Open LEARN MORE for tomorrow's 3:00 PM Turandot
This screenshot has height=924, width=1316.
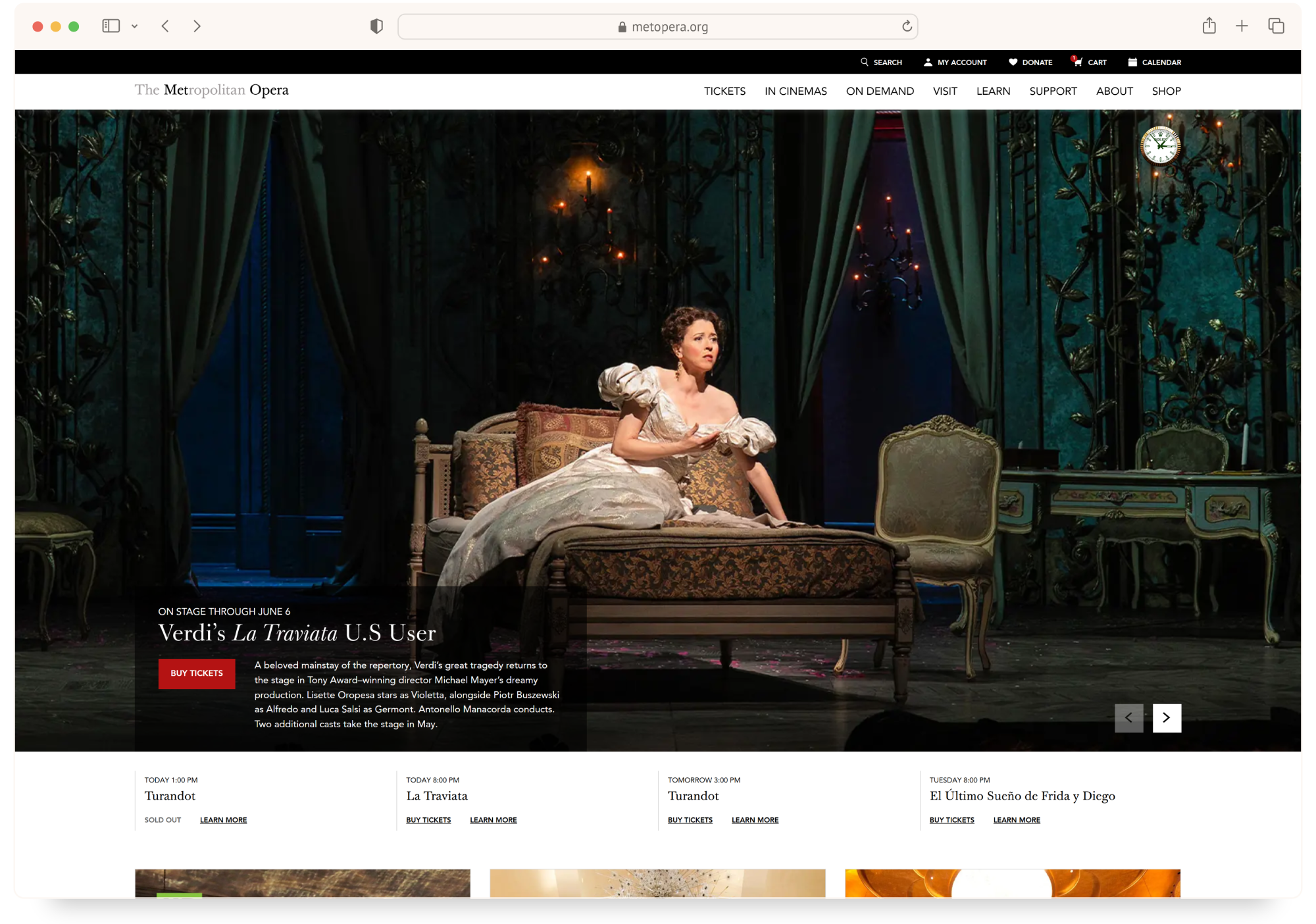[755, 820]
